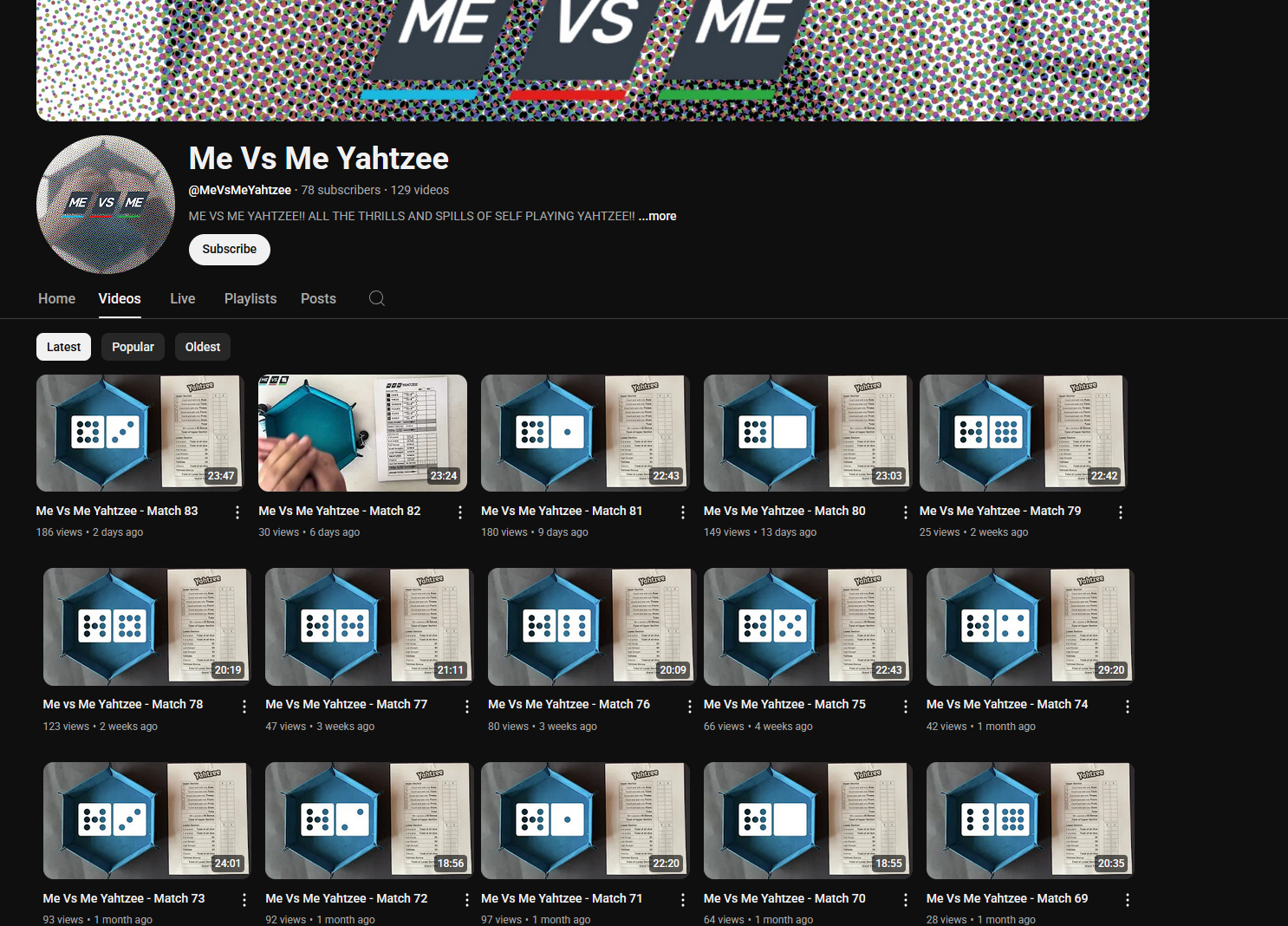Play the Match 75 video thumbnail
The image size is (1288, 926).
[808, 627]
